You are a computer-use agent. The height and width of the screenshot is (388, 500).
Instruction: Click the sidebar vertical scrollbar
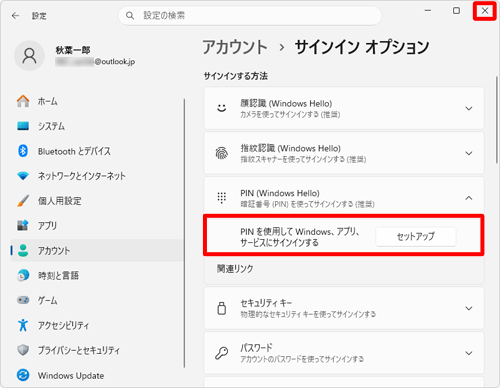point(184,233)
